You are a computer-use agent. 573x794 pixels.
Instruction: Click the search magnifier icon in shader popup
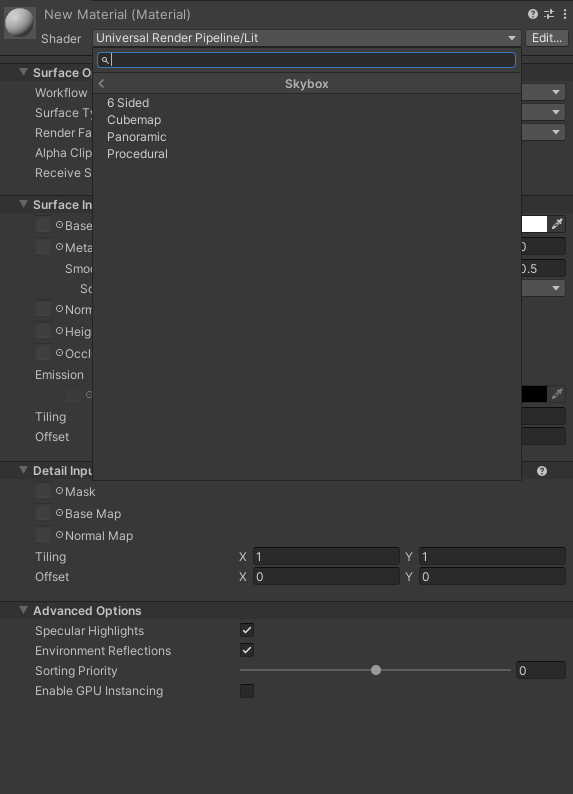coord(105,60)
